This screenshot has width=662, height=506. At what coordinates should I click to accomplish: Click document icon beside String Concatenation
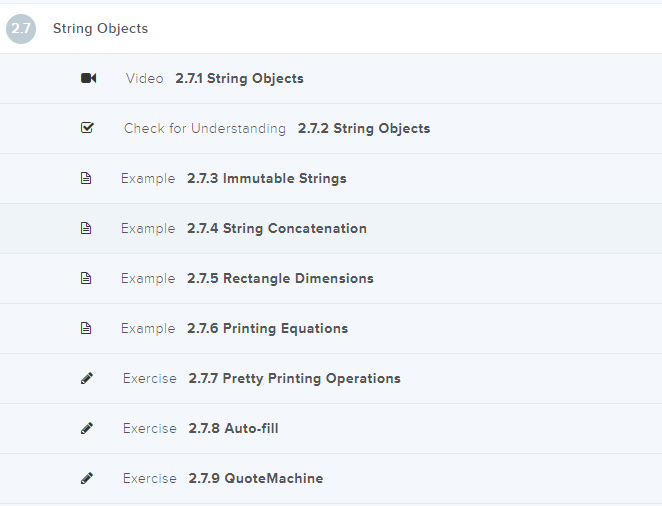click(86, 228)
